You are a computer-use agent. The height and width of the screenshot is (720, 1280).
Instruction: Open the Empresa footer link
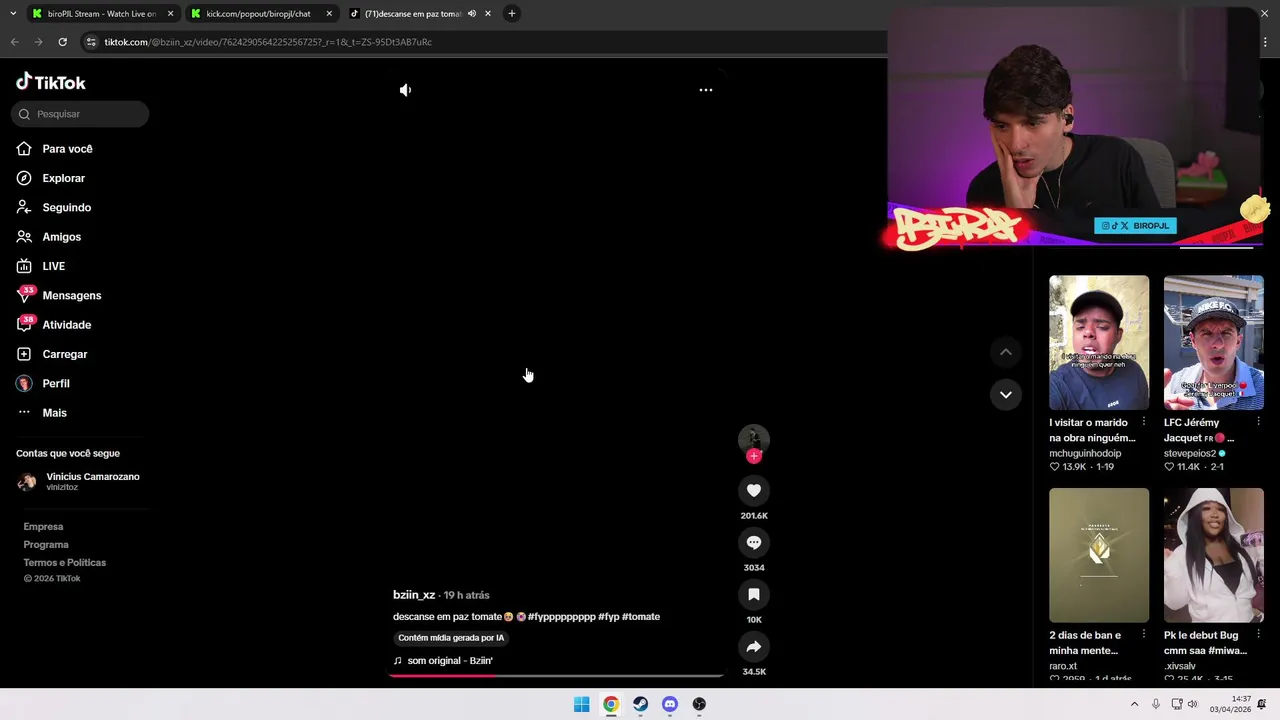pyautogui.click(x=43, y=526)
